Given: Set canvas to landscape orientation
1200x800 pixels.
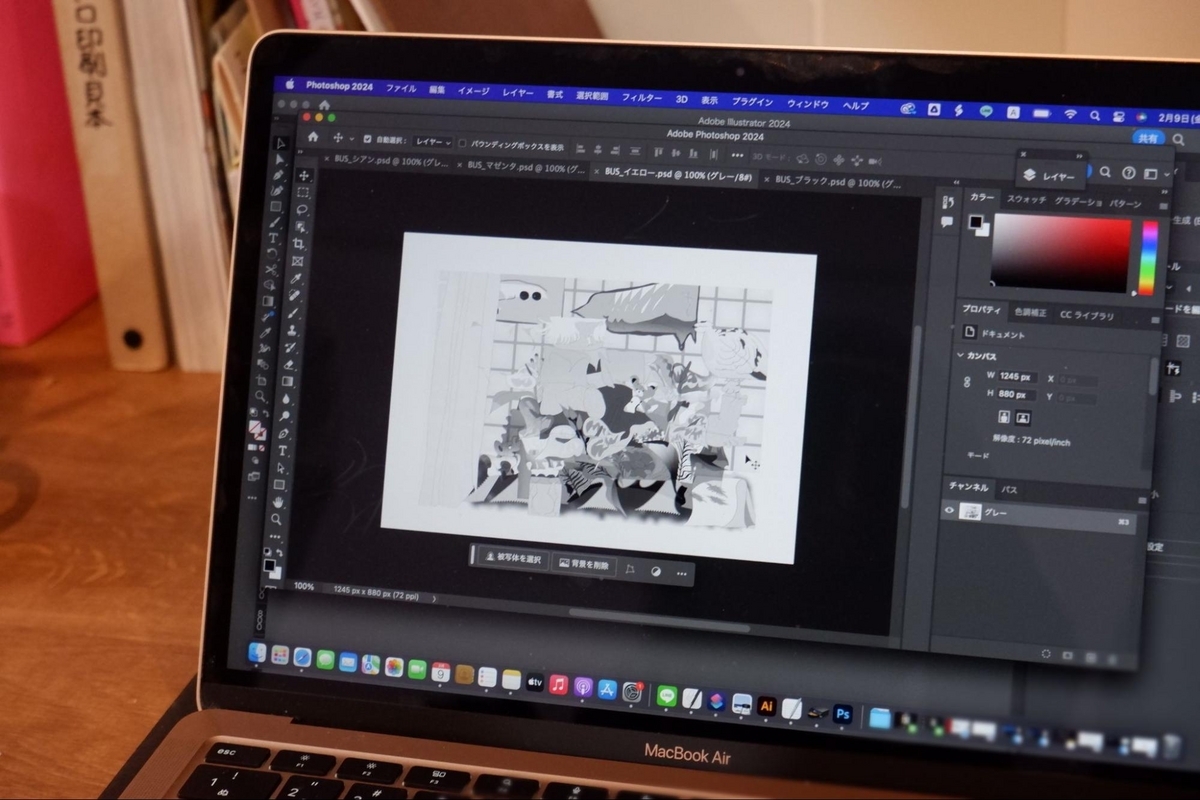Looking at the screenshot, I should [1023, 417].
